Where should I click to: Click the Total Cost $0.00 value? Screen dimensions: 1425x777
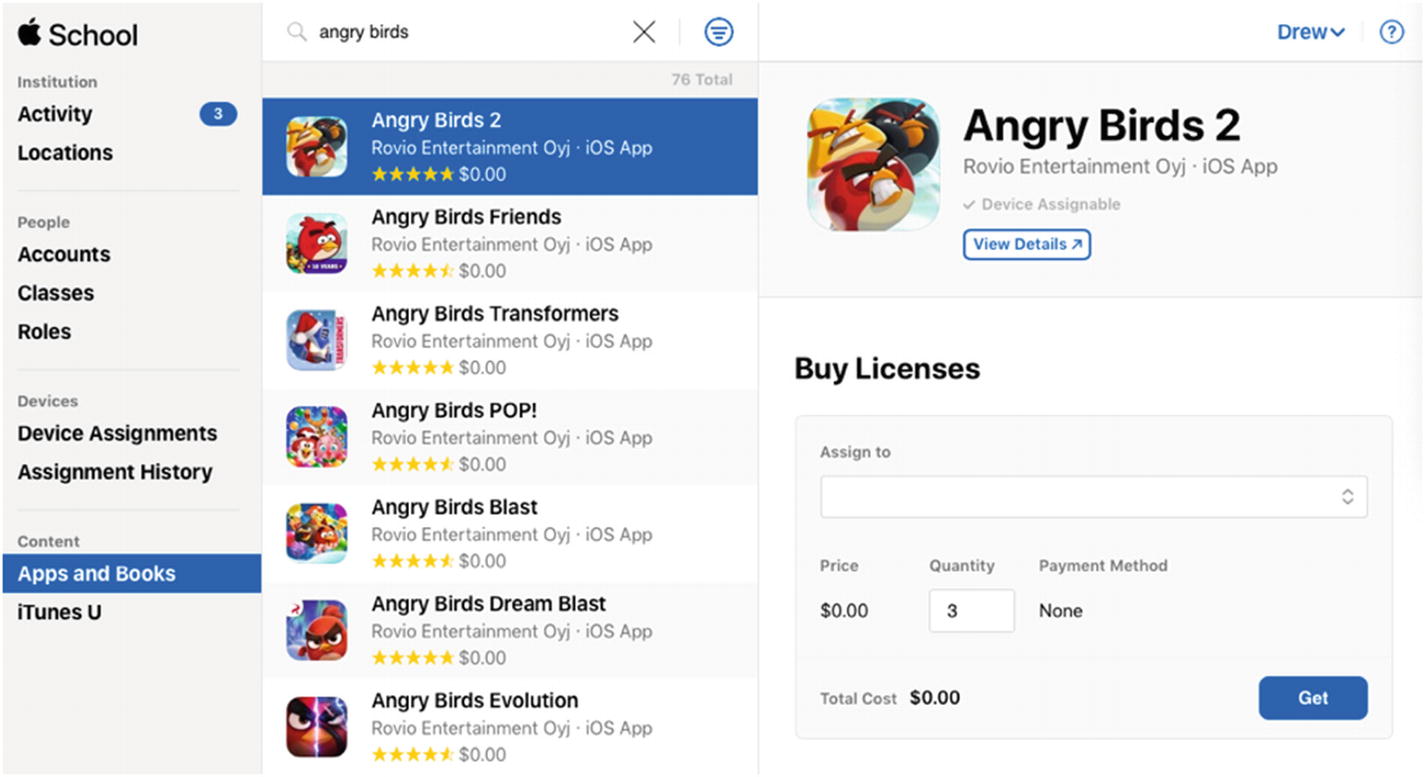935,698
